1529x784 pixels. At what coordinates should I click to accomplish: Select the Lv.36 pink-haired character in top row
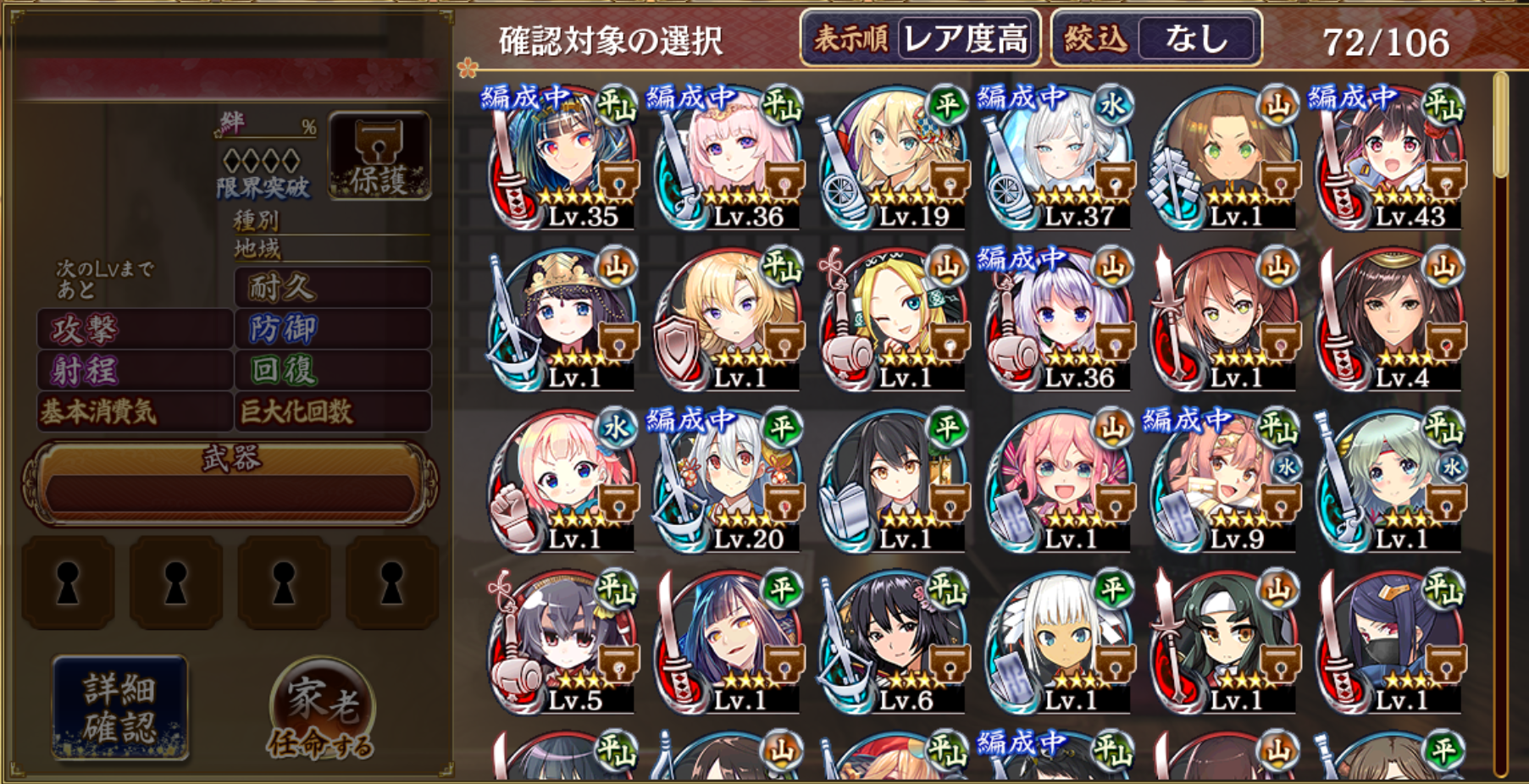click(x=727, y=157)
